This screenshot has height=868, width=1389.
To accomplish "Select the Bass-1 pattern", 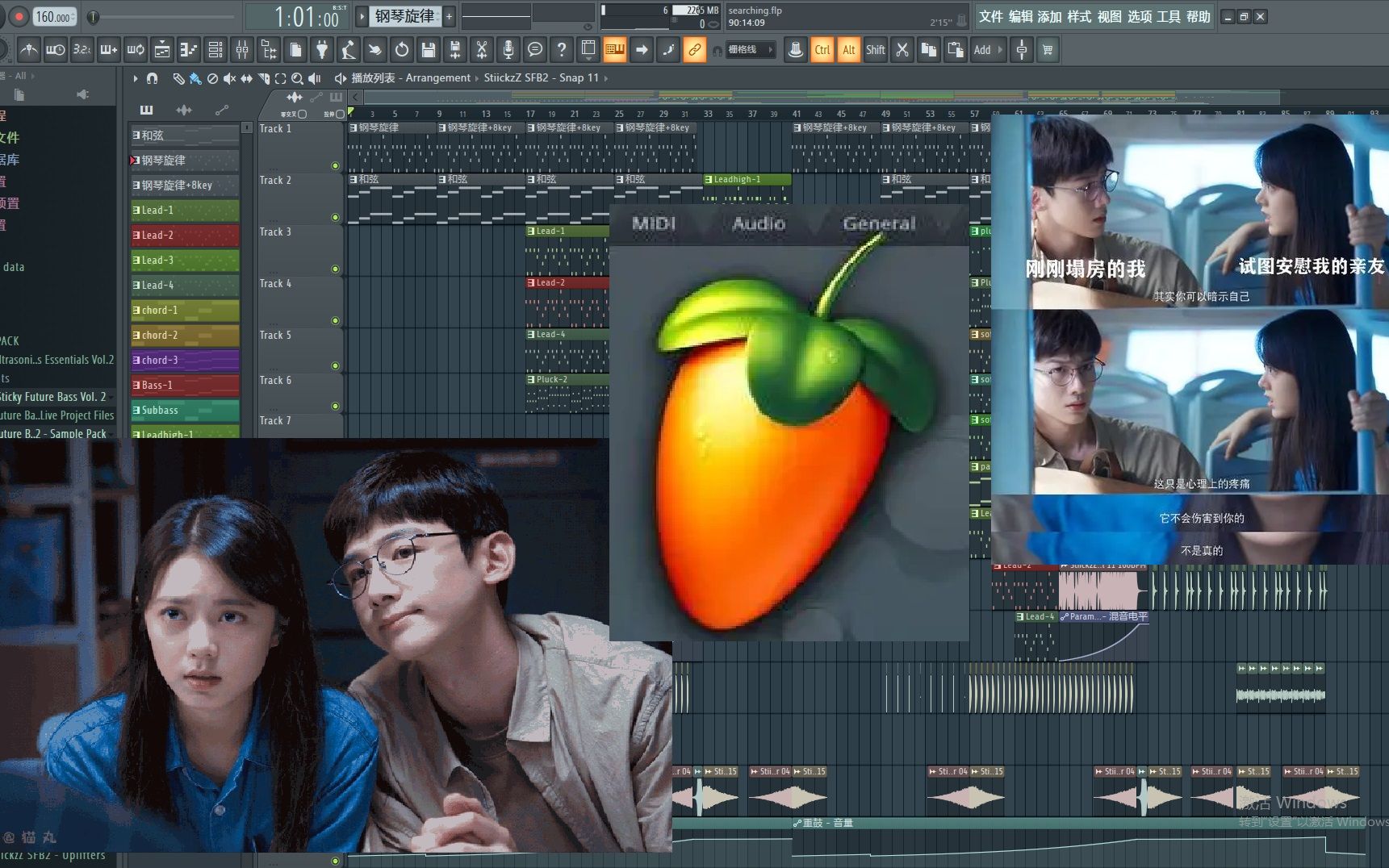I will [x=185, y=385].
